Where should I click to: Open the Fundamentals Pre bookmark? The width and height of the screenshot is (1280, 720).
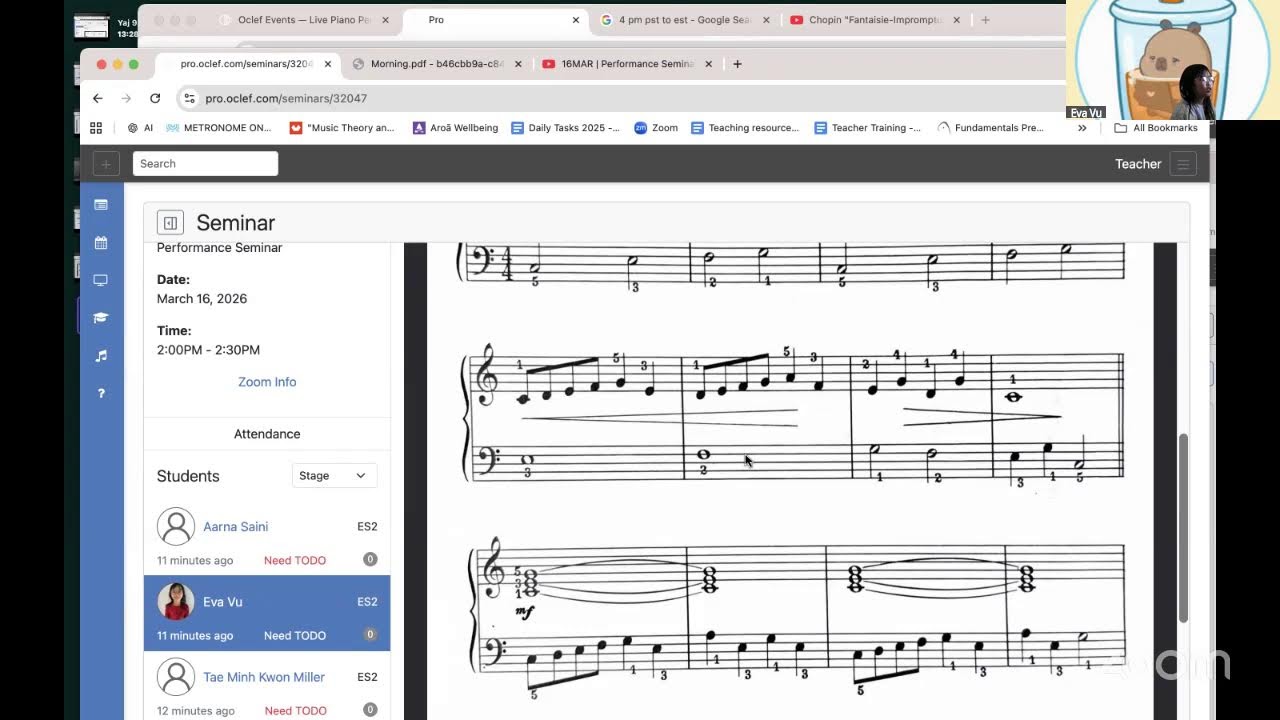coord(991,128)
